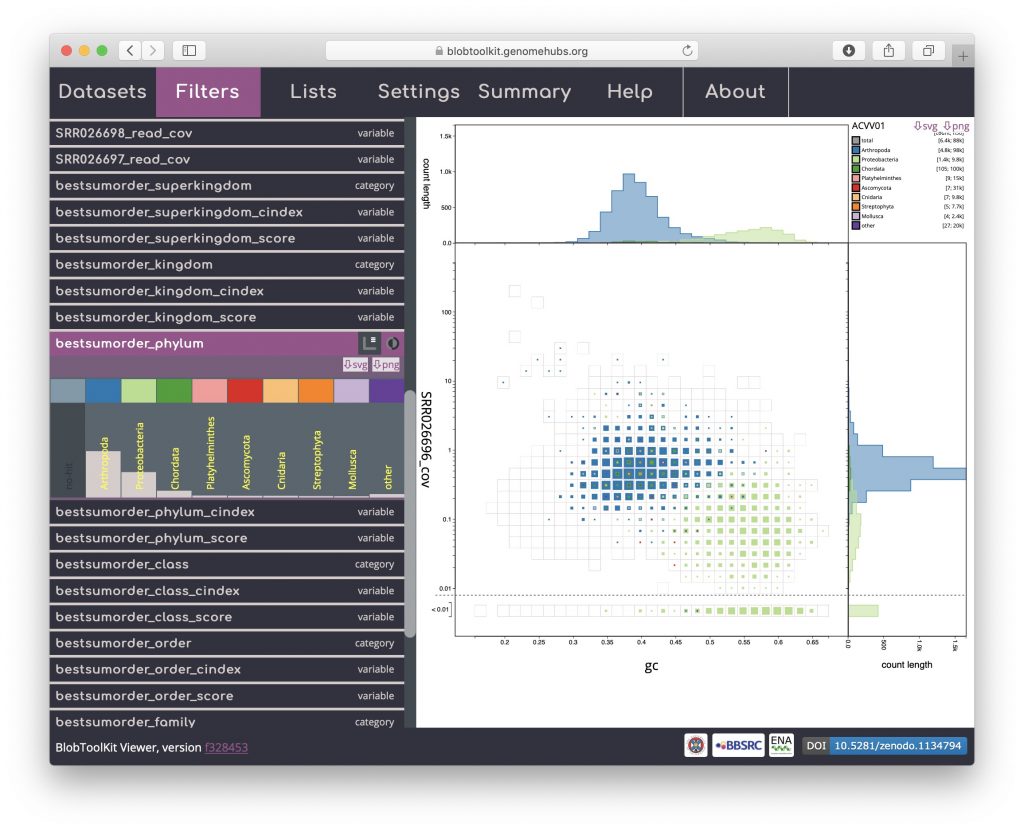The height and width of the screenshot is (831, 1024).
Task: Expand the bestsumorder_class field
Action: pyautogui.click(x=227, y=564)
